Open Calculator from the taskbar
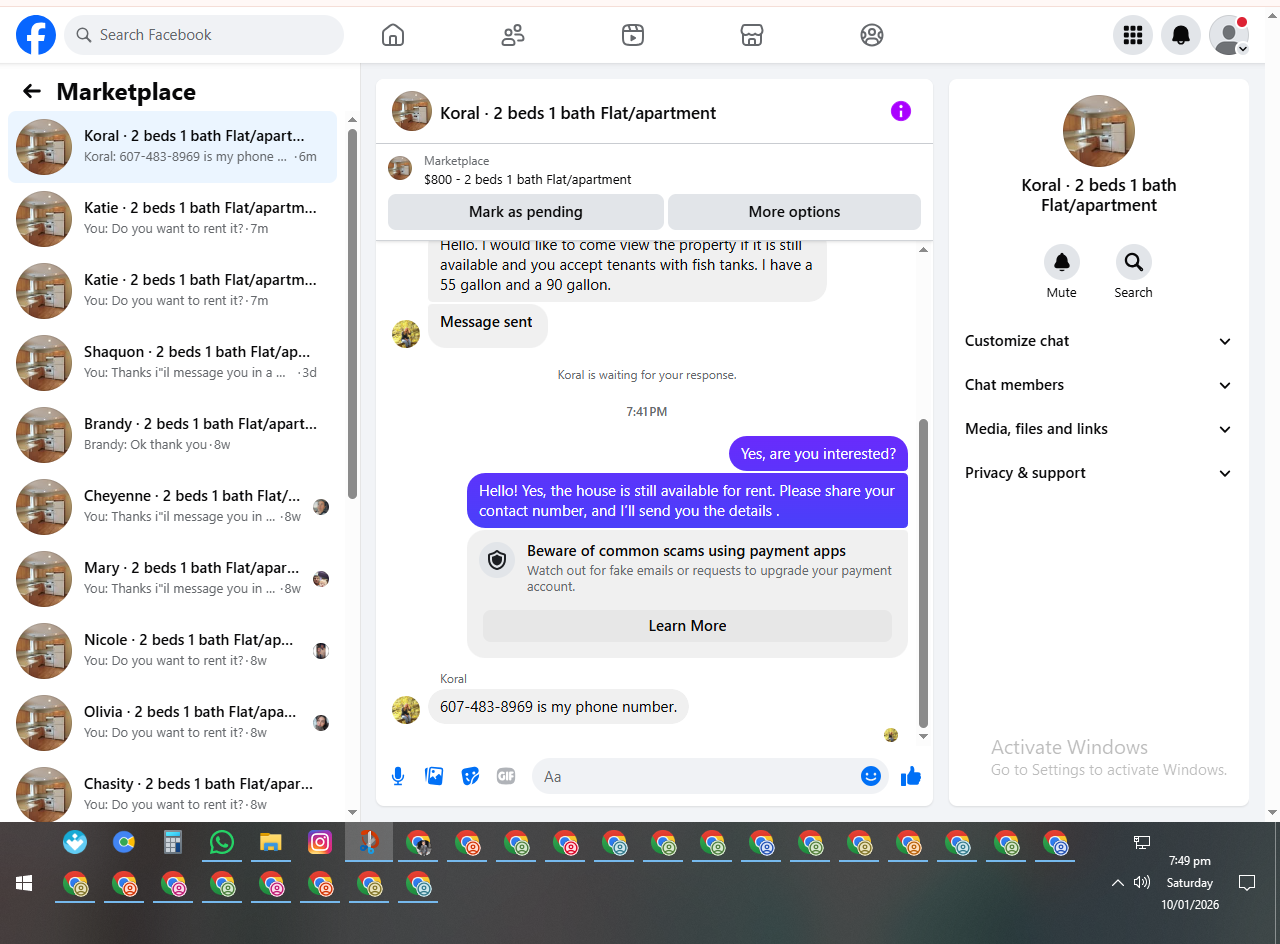Image resolution: width=1280 pixels, height=944 pixels. pyautogui.click(x=172, y=842)
